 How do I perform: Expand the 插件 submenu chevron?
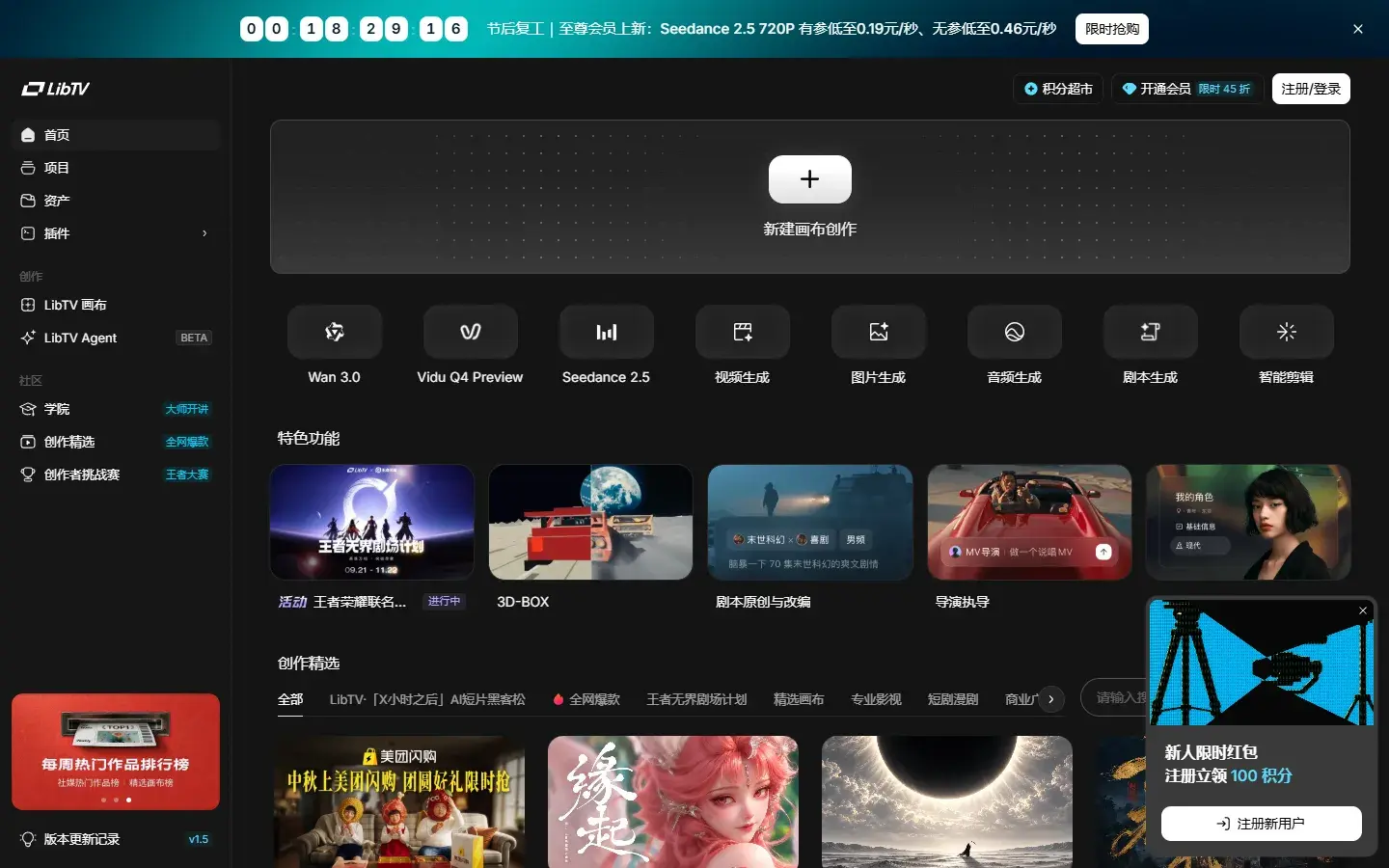pos(204,233)
